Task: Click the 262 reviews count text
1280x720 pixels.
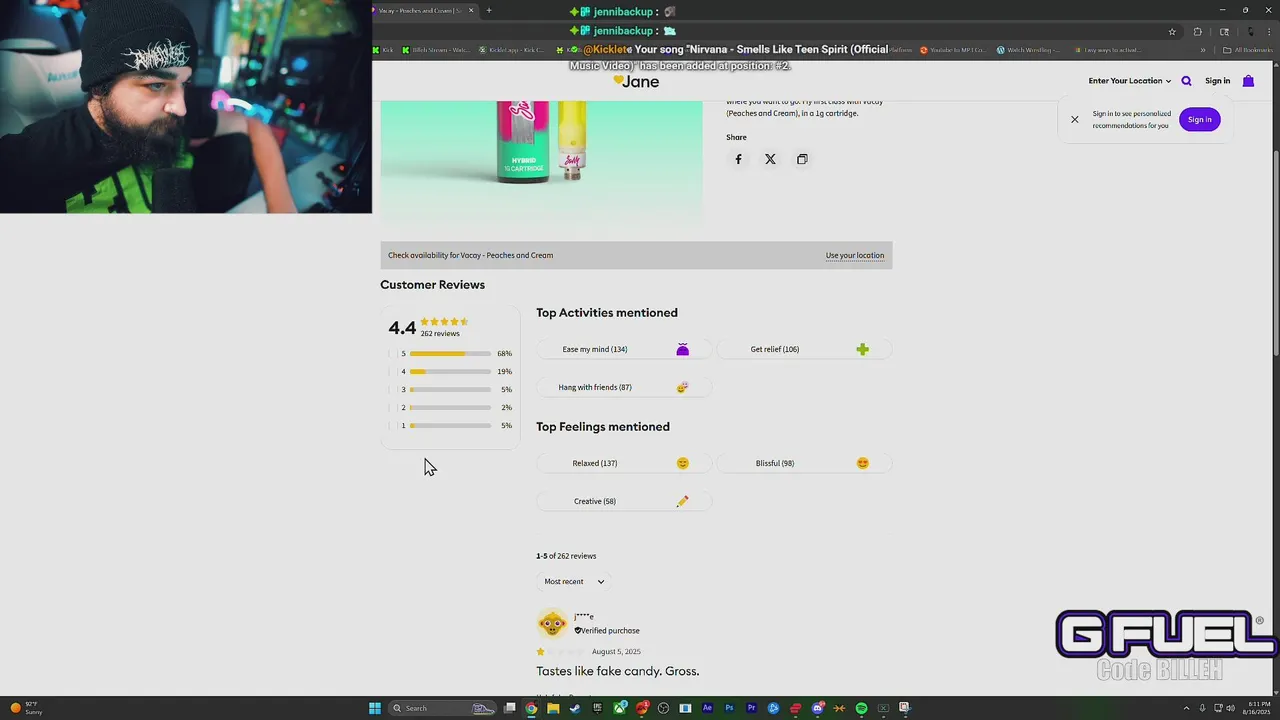Action: pos(440,334)
